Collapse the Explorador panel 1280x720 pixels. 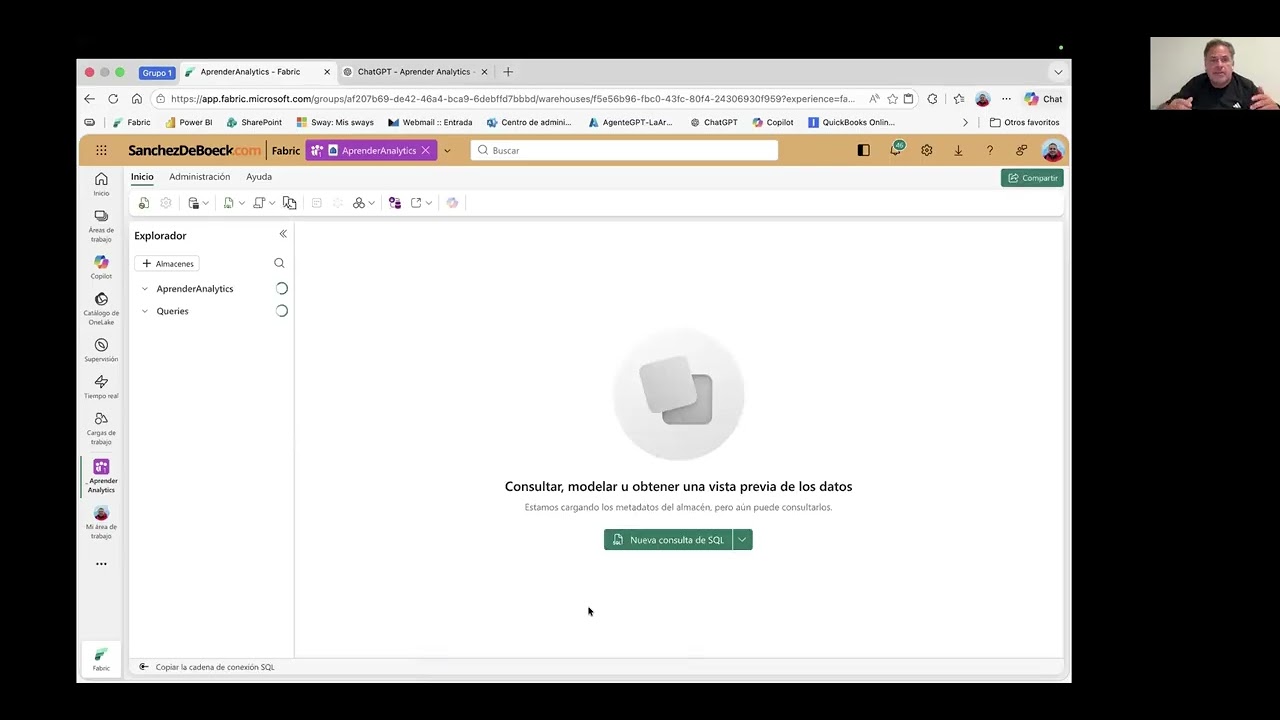283,234
